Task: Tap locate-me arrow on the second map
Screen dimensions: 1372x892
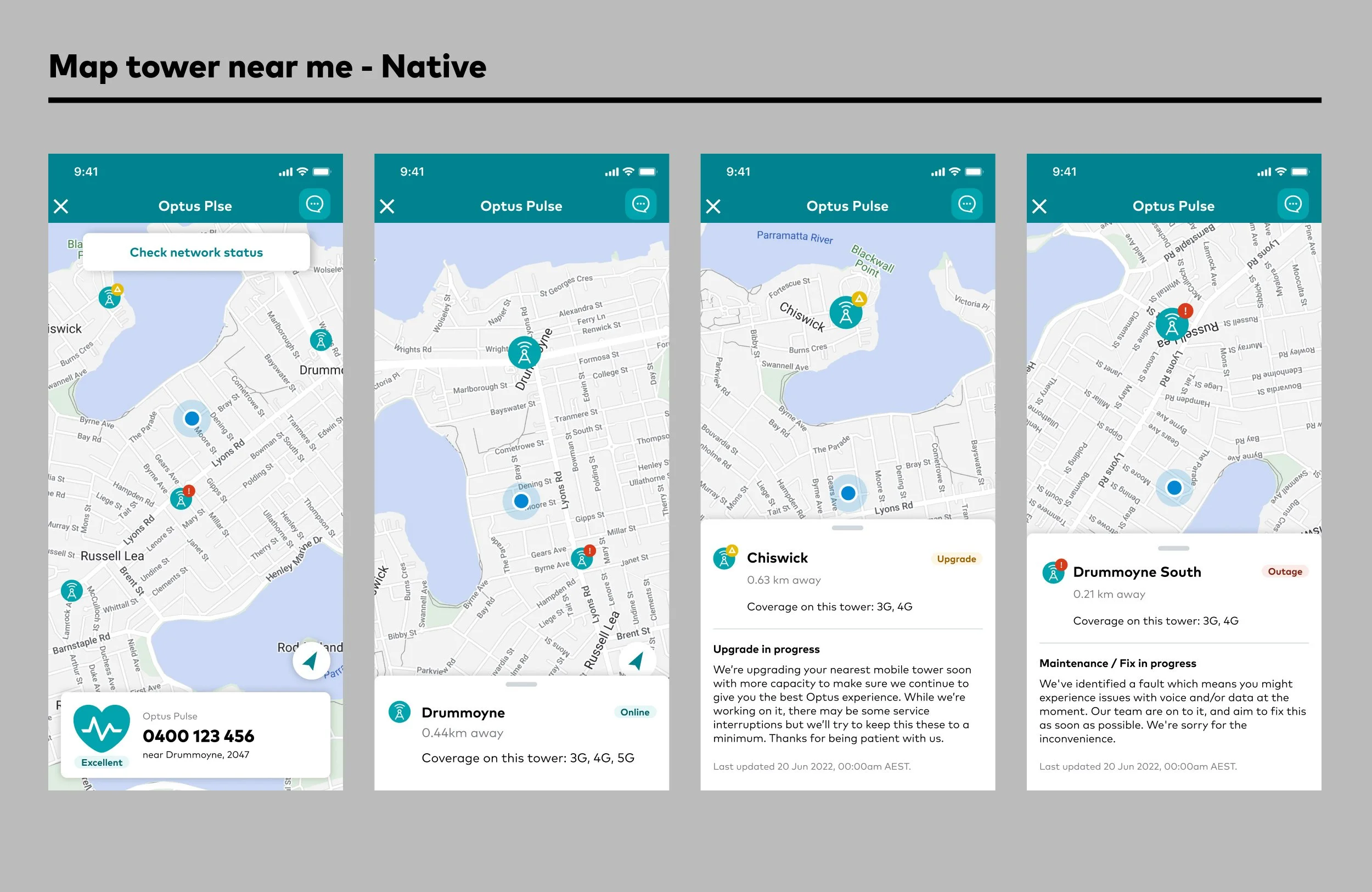Action: [638, 661]
